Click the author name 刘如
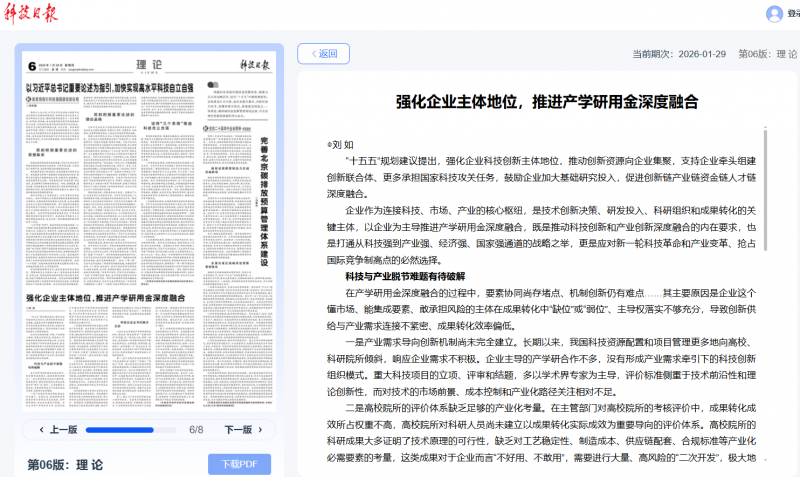 tap(342, 143)
